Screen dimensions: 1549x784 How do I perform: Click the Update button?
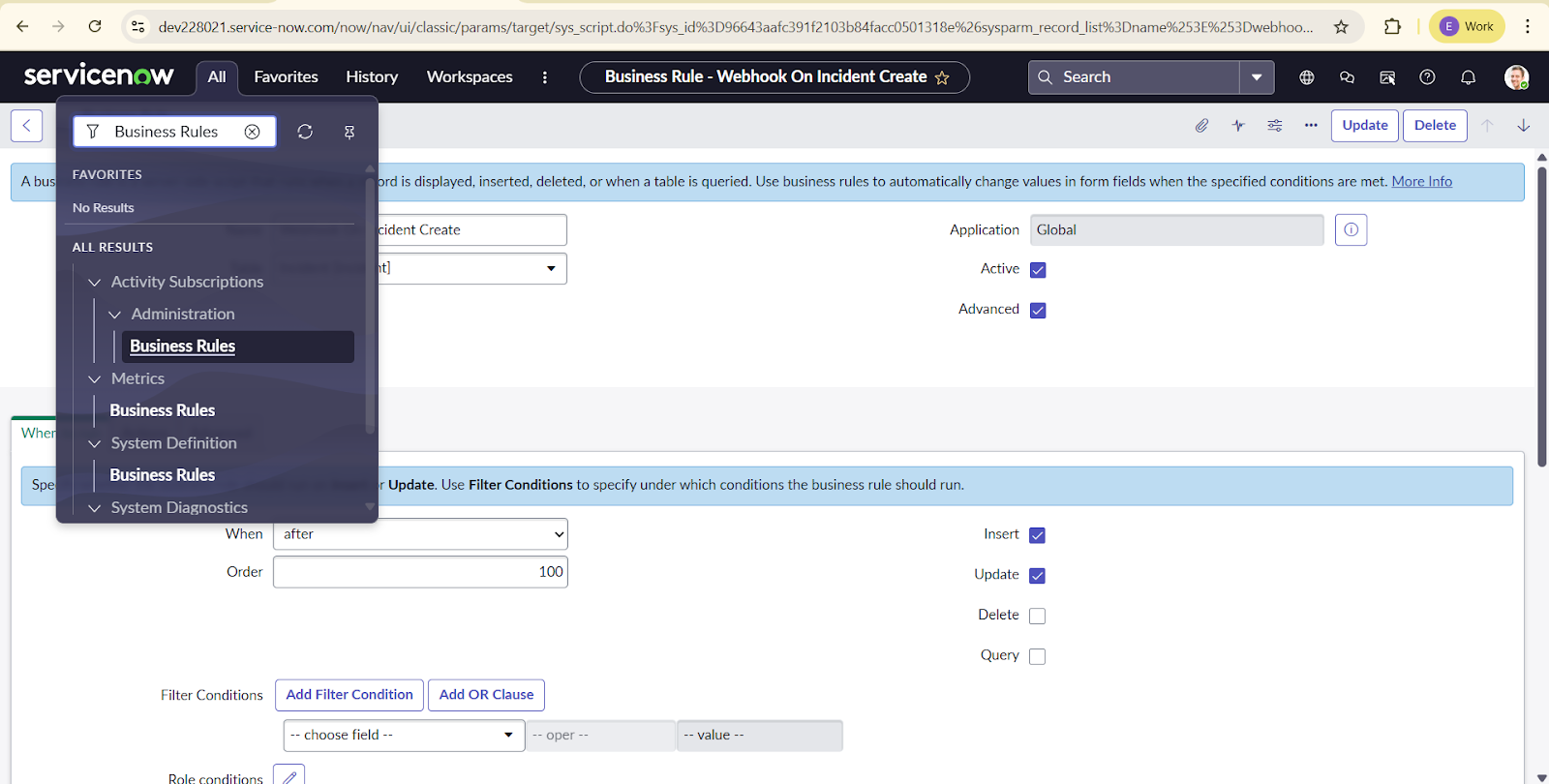[x=1365, y=126]
